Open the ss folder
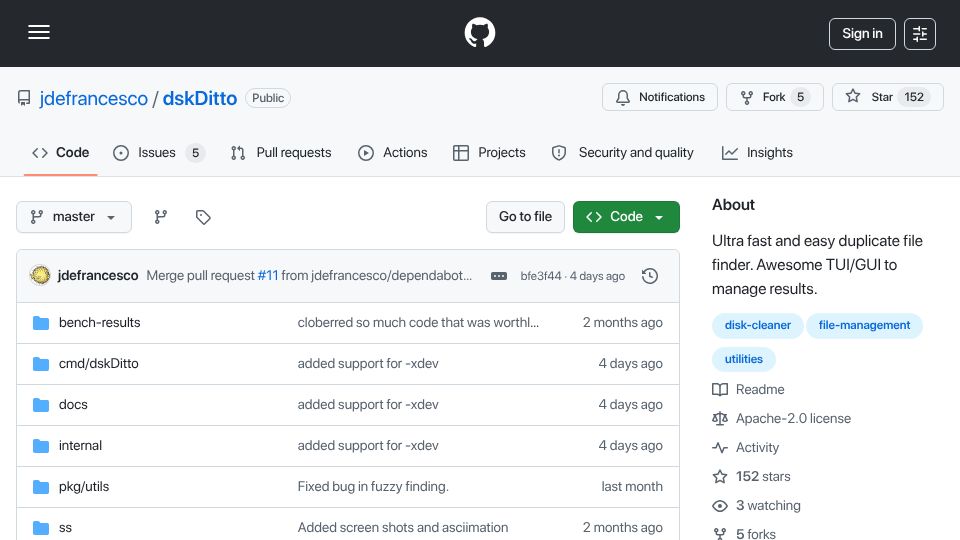Screen dimensions: 960x540 point(65,528)
